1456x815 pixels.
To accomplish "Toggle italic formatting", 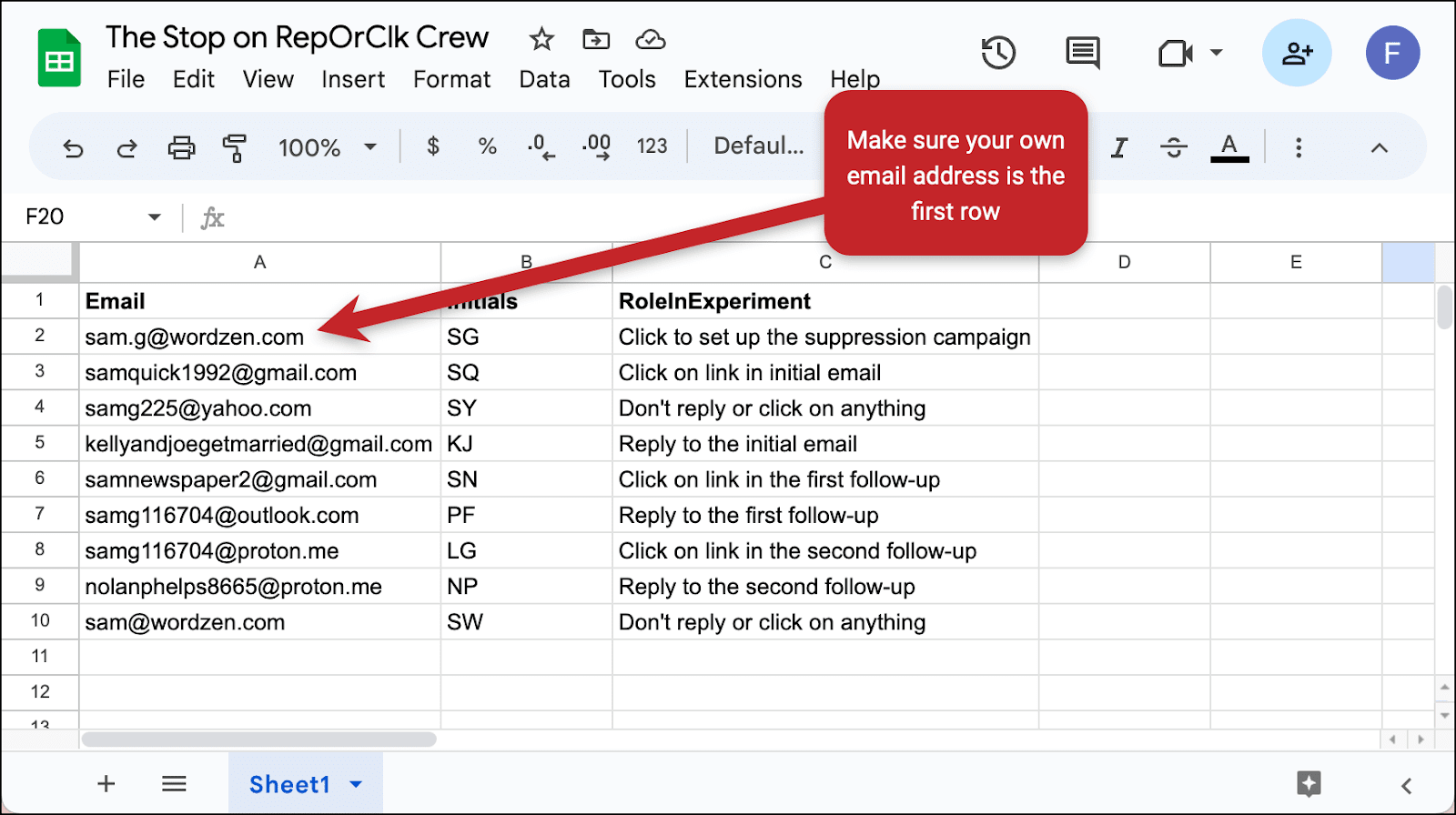I will pyautogui.click(x=1119, y=146).
